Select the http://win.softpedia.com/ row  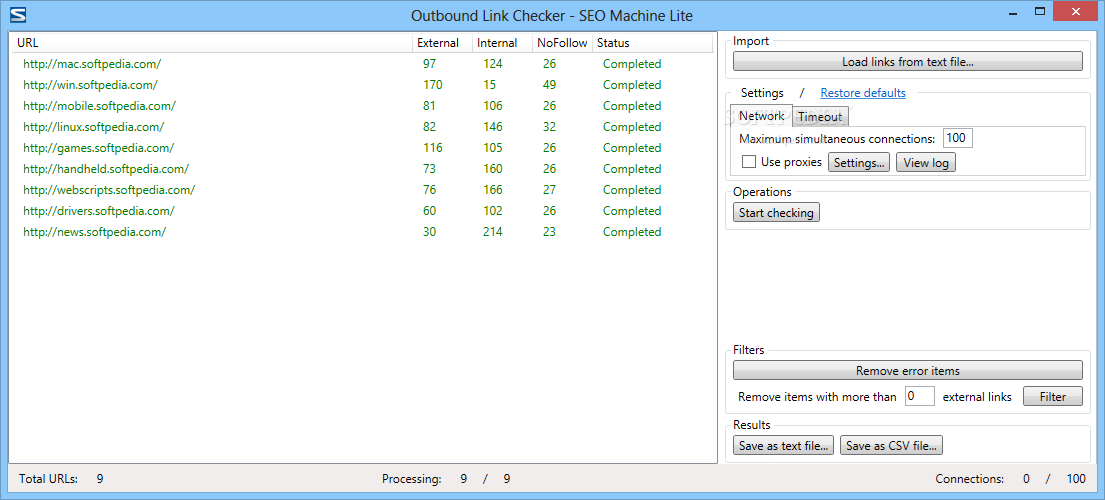(x=363, y=85)
